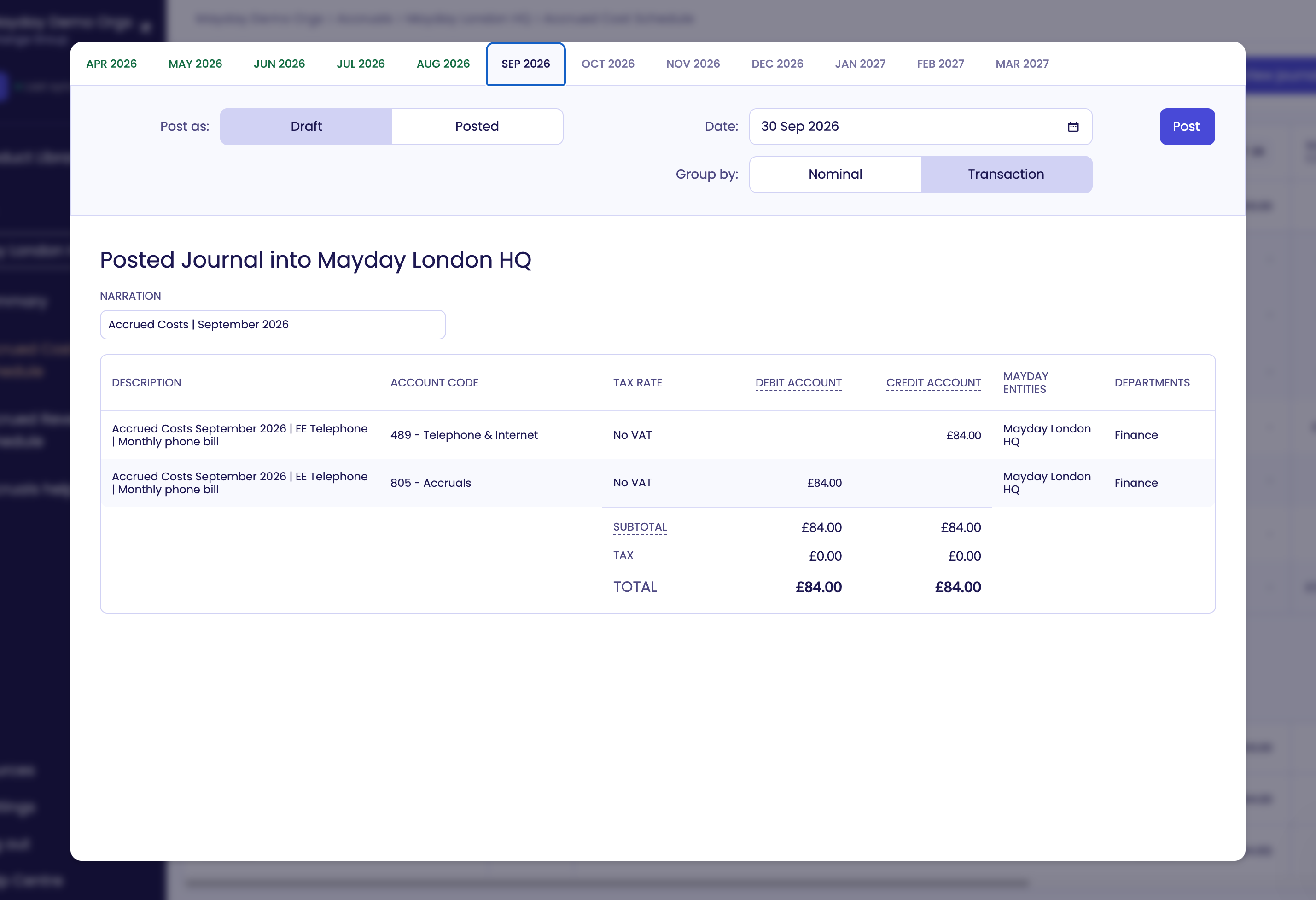Open the FEB 2027 tab

click(941, 64)
